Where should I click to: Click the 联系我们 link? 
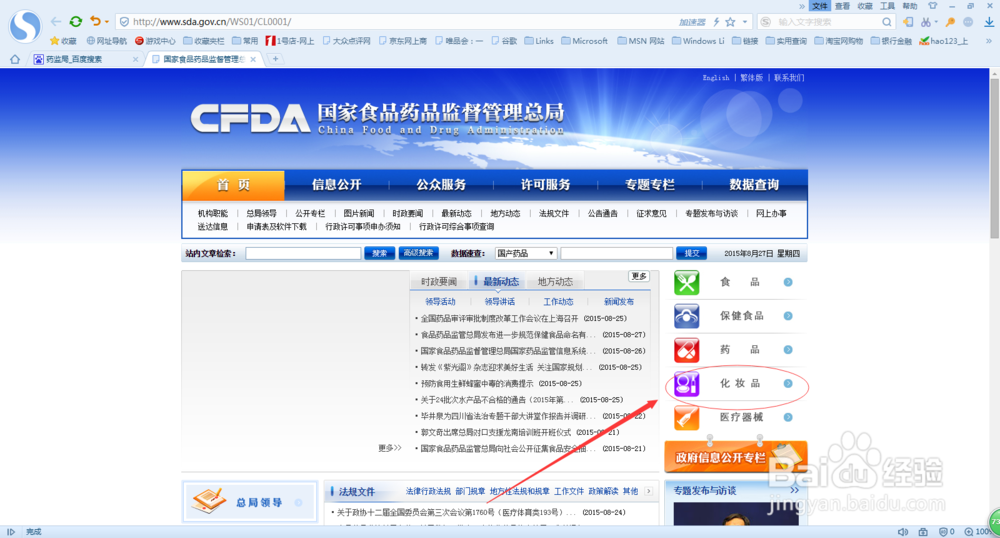pos(789,78)
